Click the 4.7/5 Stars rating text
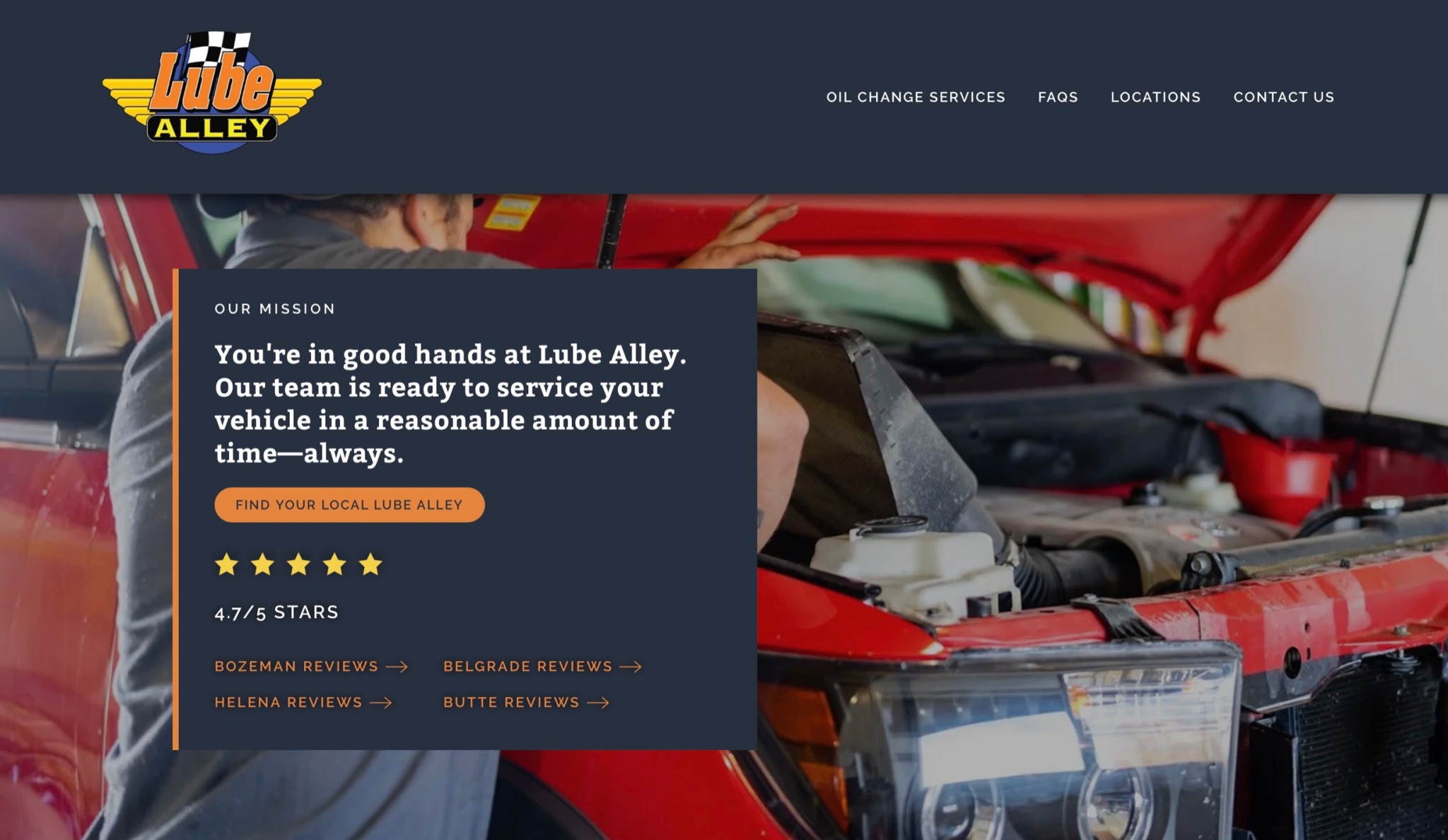 point(276,612)
